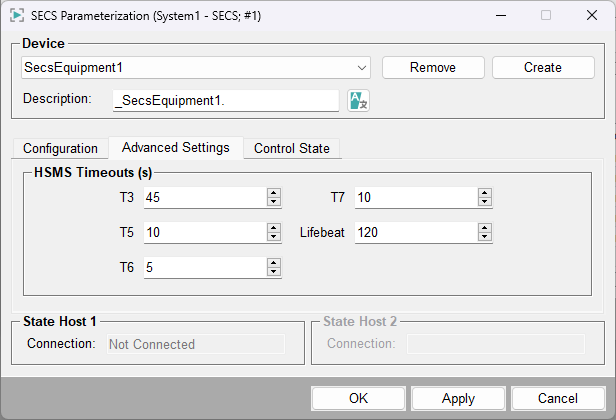The image size is (616, 420).
Task: Click the translate icon next to Description
Action: click(358, 100)
